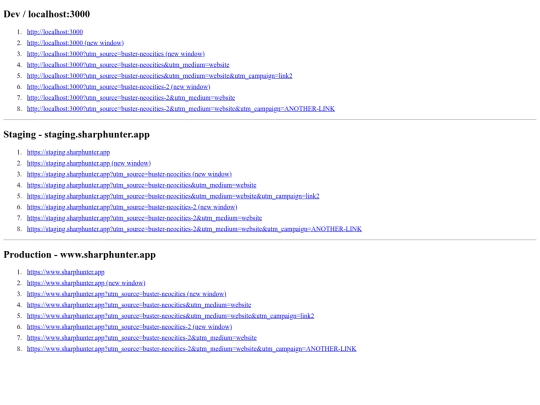The image size is (540, 405).
Task: Open www link ending utm_campaign=link2
Action: [x=170, y=316]
